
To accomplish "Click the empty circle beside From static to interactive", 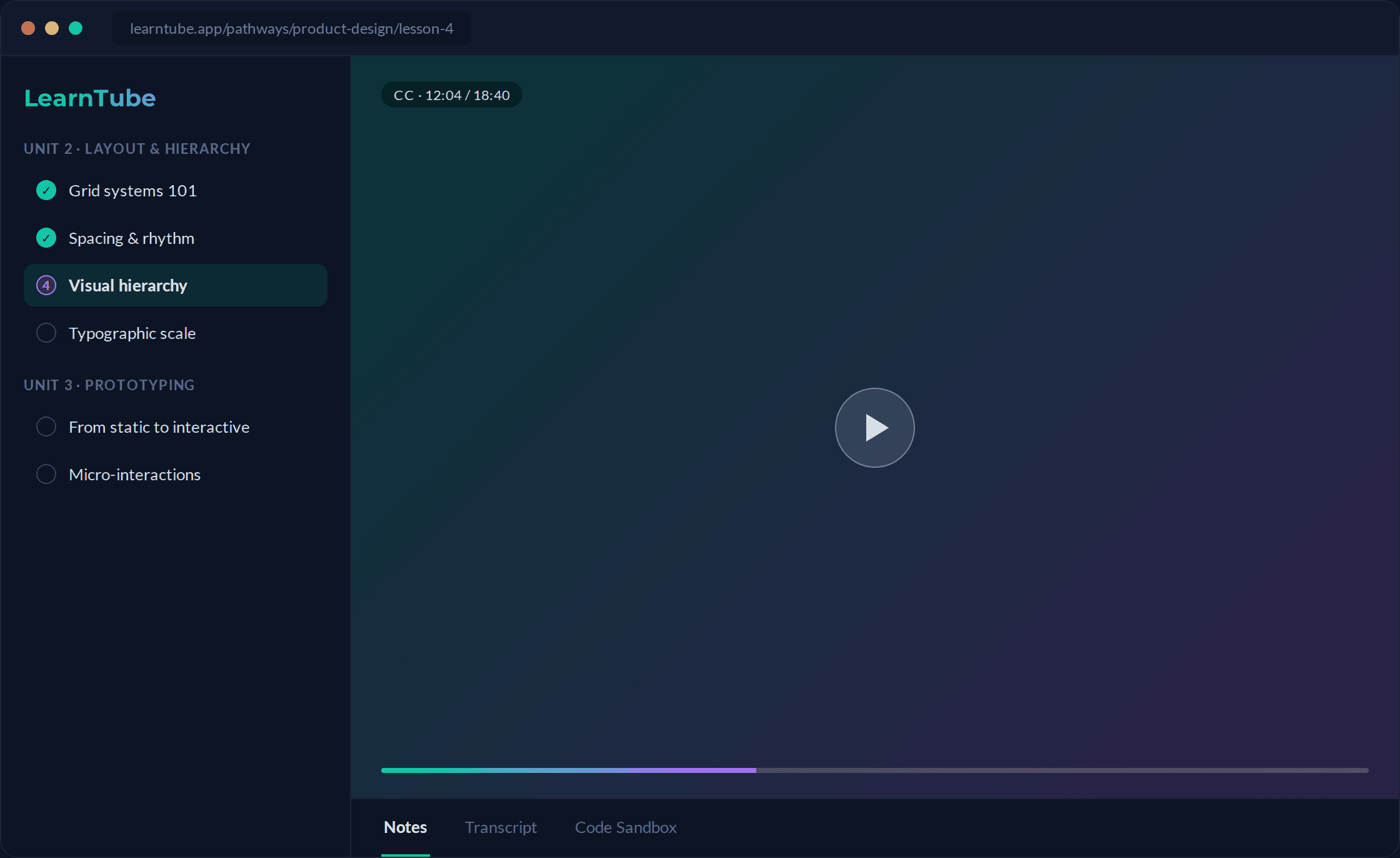I will click(46, 426).
